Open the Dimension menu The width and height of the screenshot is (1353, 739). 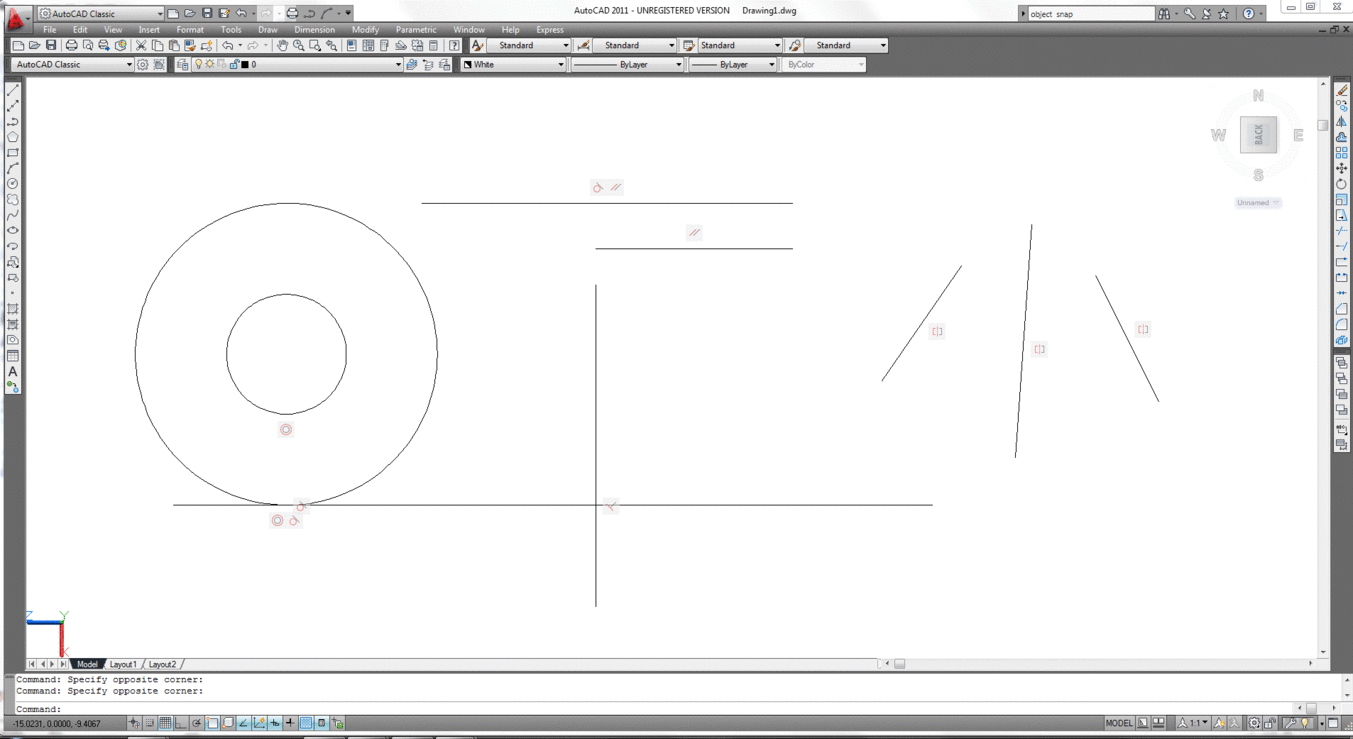point(314,30)
